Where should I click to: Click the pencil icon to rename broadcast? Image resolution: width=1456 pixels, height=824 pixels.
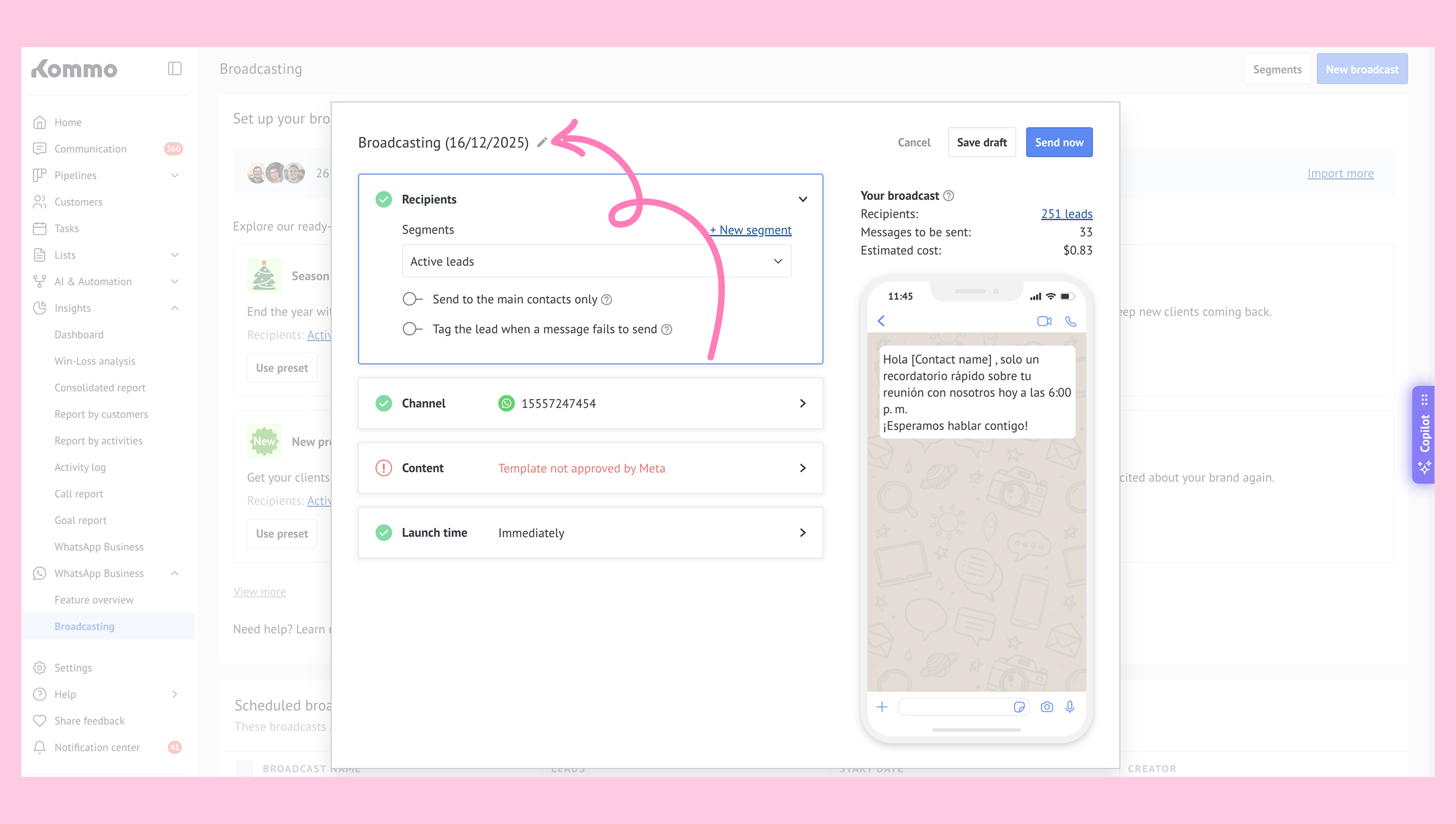[542, 143]
